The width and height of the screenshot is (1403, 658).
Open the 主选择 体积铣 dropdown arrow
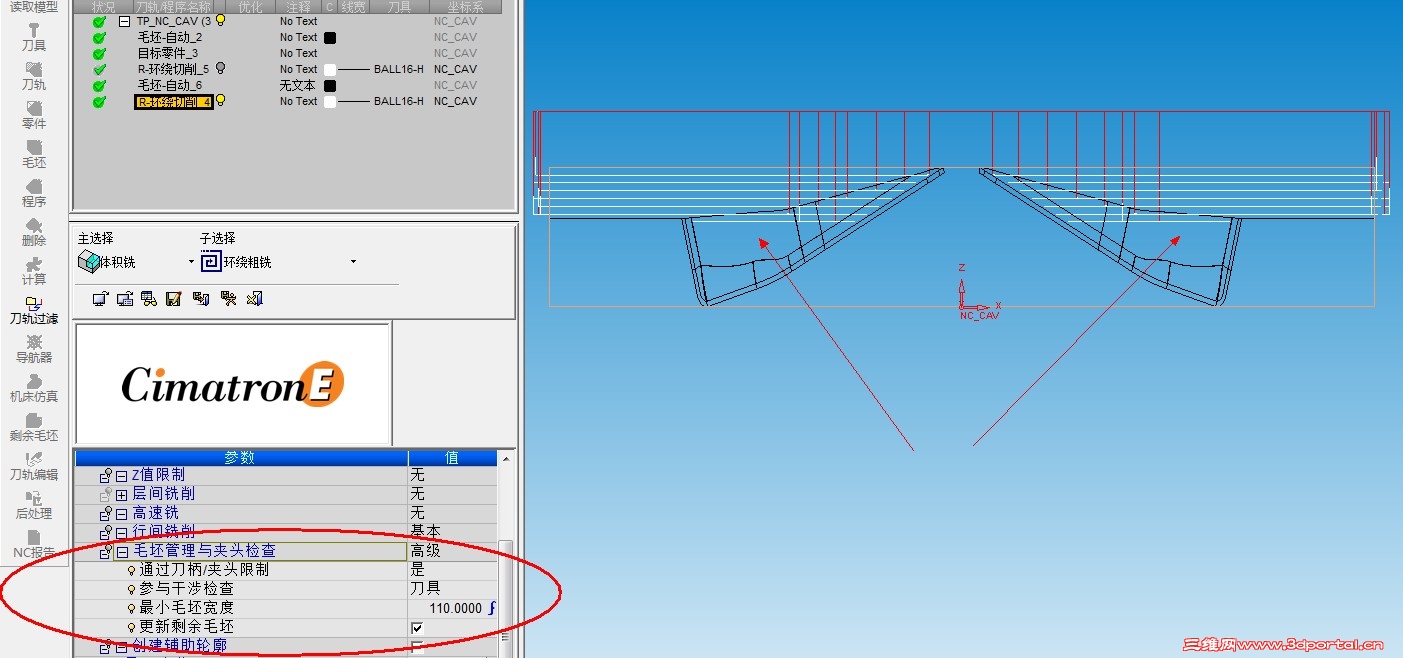(x=191, y=262)
